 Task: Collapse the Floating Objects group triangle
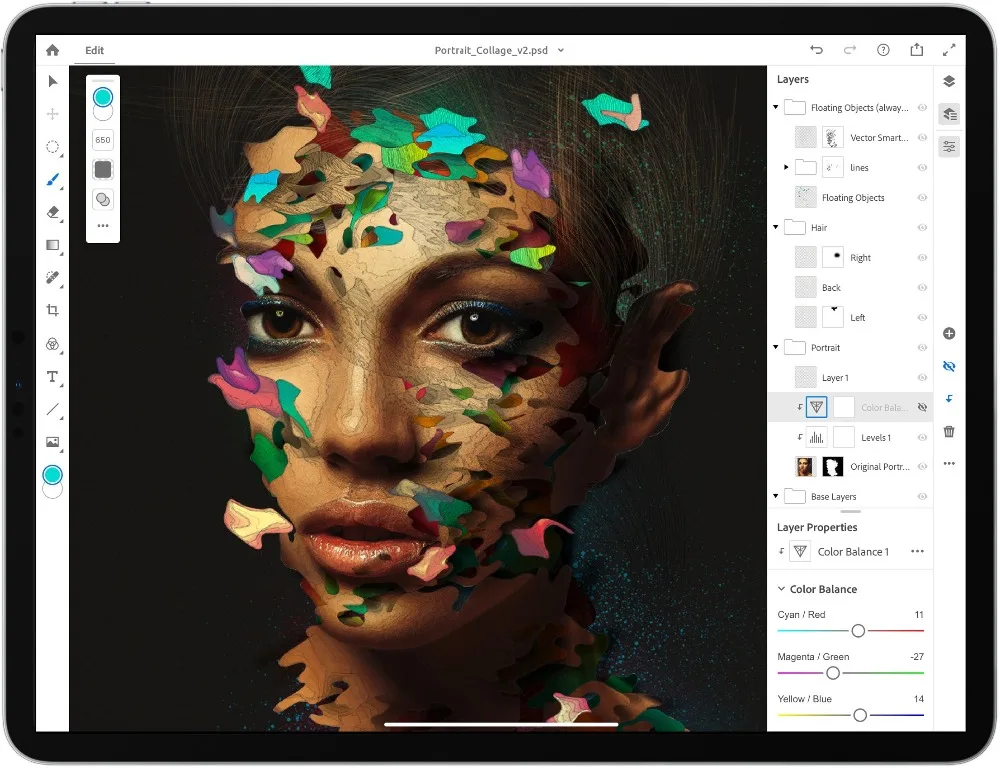(x=776, y=107)
